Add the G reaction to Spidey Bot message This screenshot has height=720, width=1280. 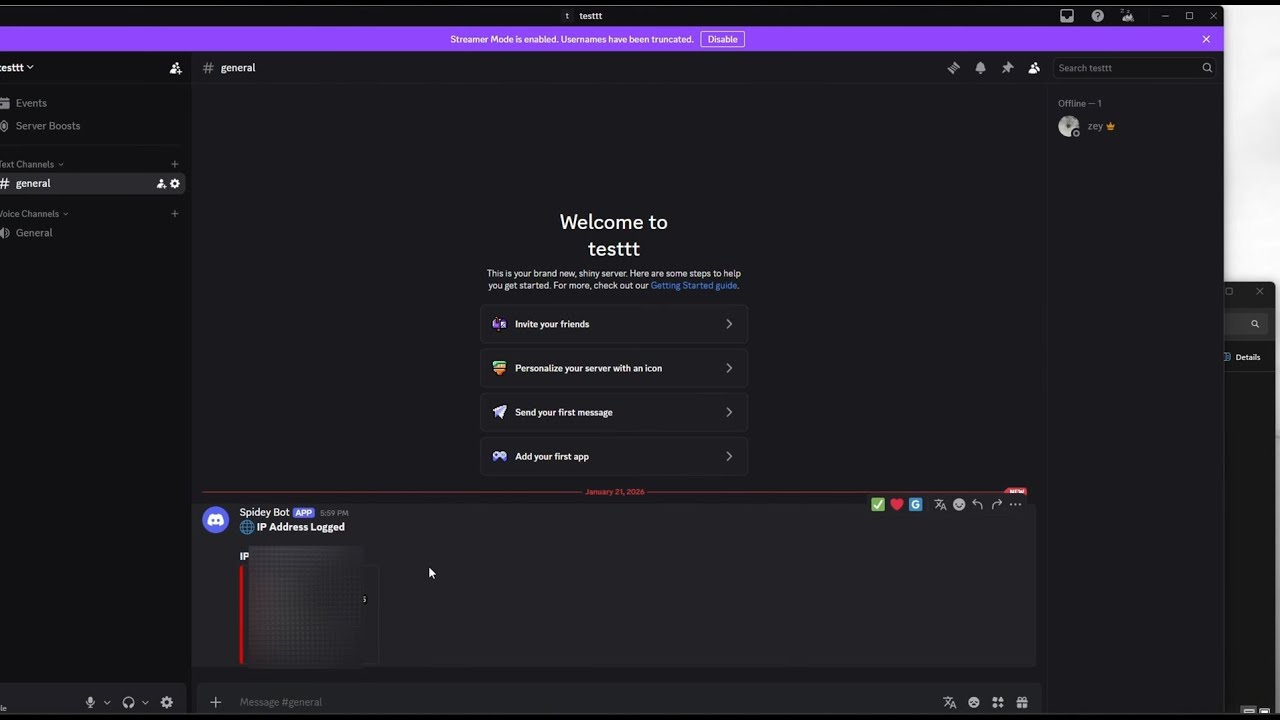tap(915, 505)
